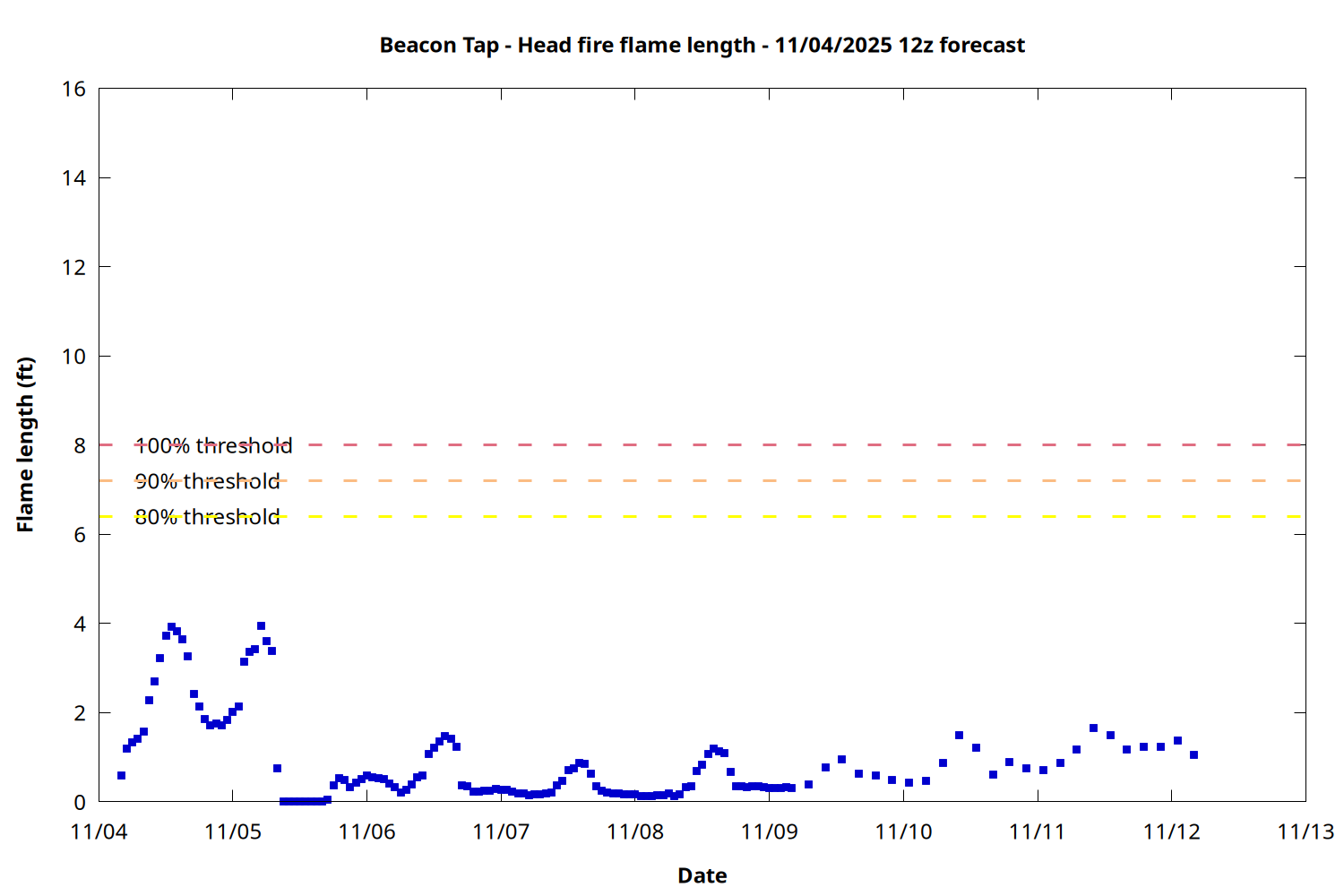1344x896 pixels.
Task: Select the rightmost blue data point
Action: coord(1193,754)
